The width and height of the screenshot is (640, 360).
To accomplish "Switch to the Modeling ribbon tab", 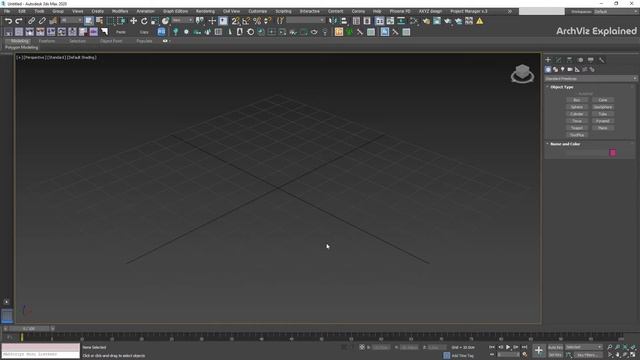I will pyautogui.click(x=20, y=41).
